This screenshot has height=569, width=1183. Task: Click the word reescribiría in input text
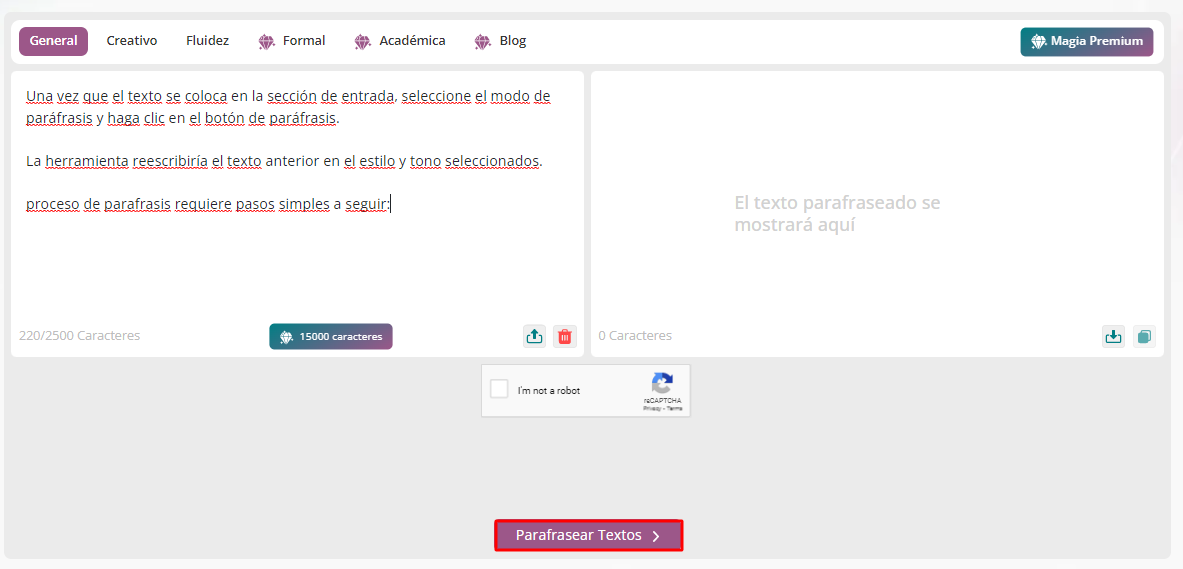(171, 161)
